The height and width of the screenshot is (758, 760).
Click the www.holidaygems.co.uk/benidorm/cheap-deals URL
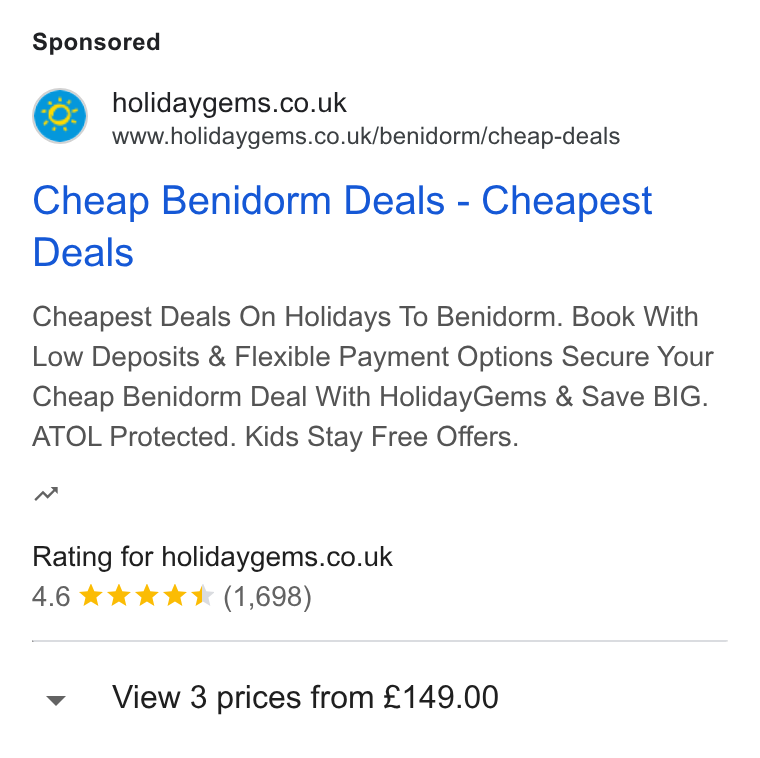tap(366, 136)
